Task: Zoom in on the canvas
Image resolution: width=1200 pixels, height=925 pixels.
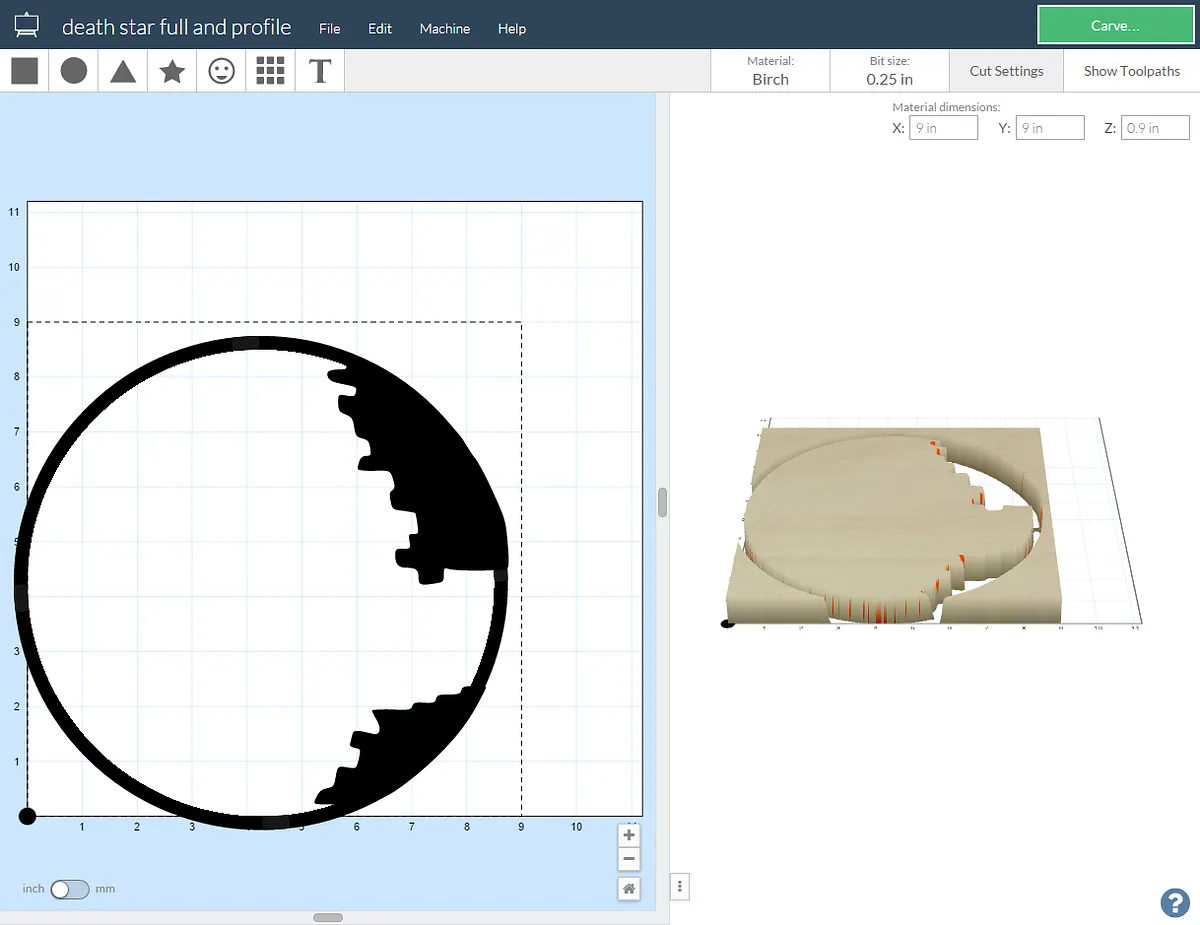Action: click(x=628, y=835)
